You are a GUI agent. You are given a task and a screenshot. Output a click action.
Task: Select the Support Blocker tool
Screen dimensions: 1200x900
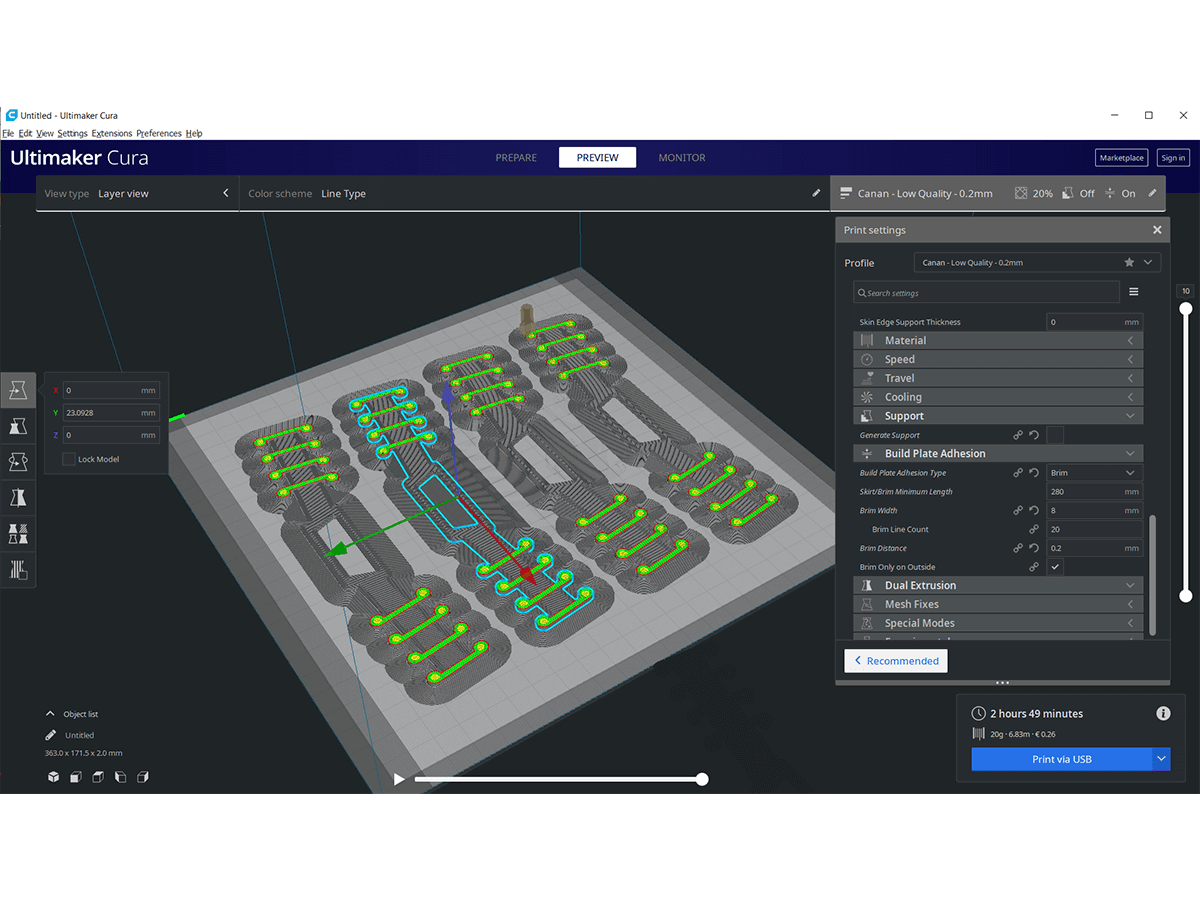pos(18,569)
